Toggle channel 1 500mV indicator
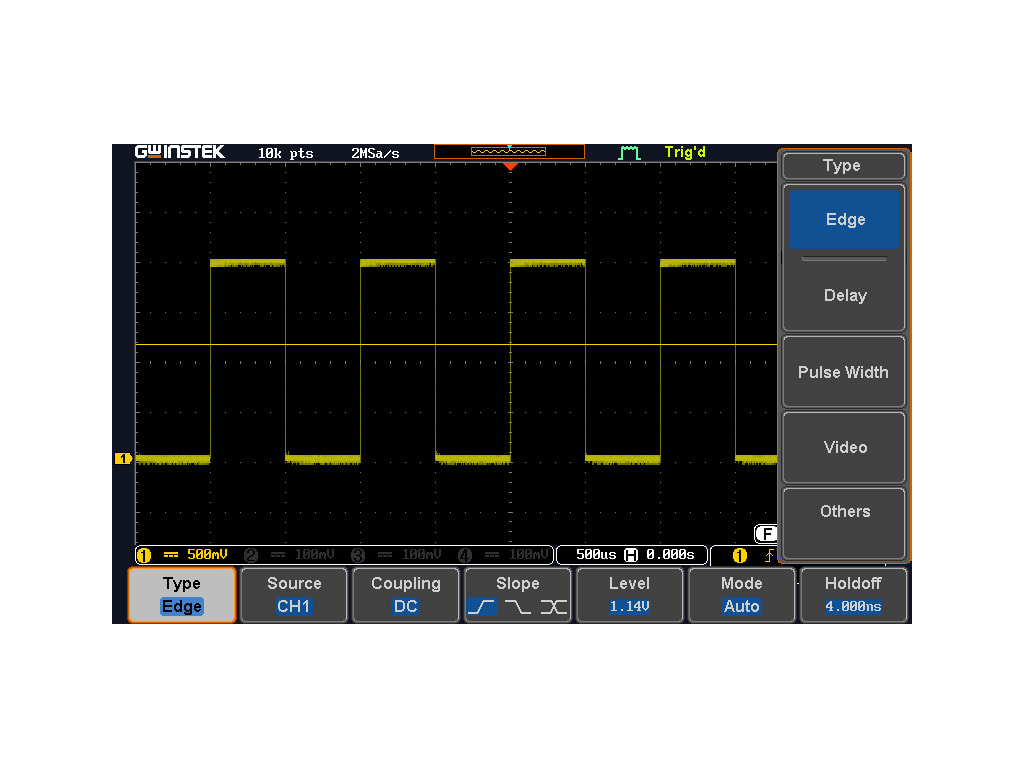Viewport: 1024px width, 768px height. [182, 555]
